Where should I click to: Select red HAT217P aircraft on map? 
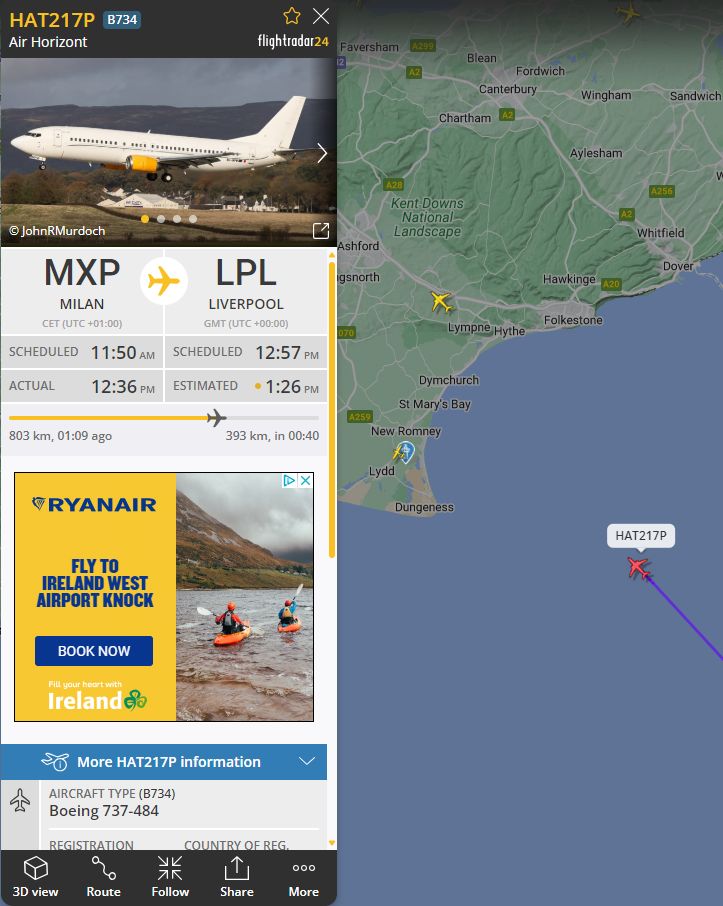pyautogui.click(x=639, y=568)
